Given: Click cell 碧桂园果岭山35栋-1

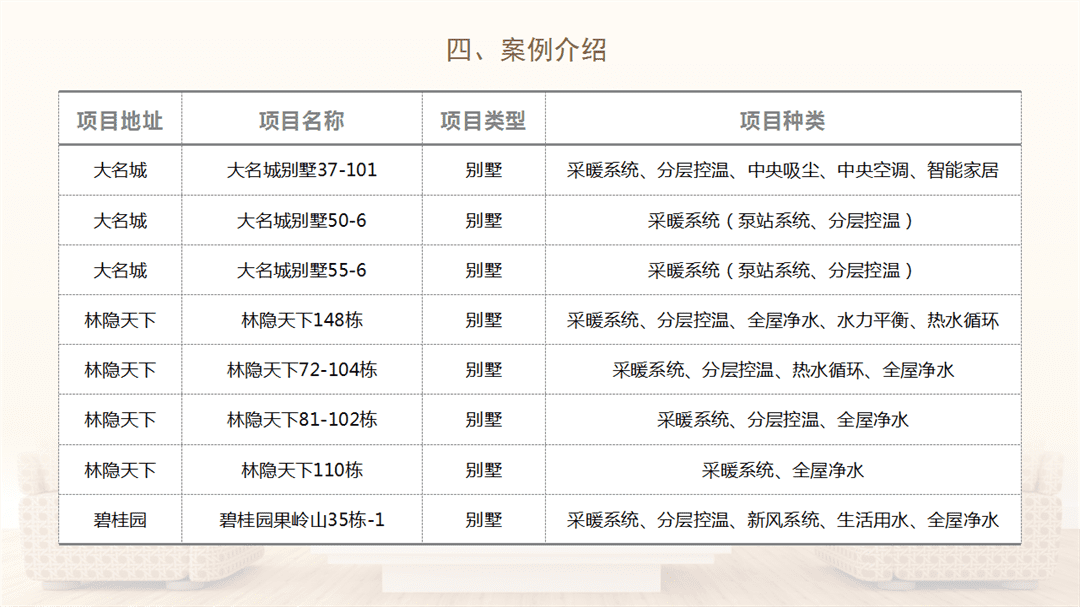Looking at the screenshot, I should coord(302,519).
